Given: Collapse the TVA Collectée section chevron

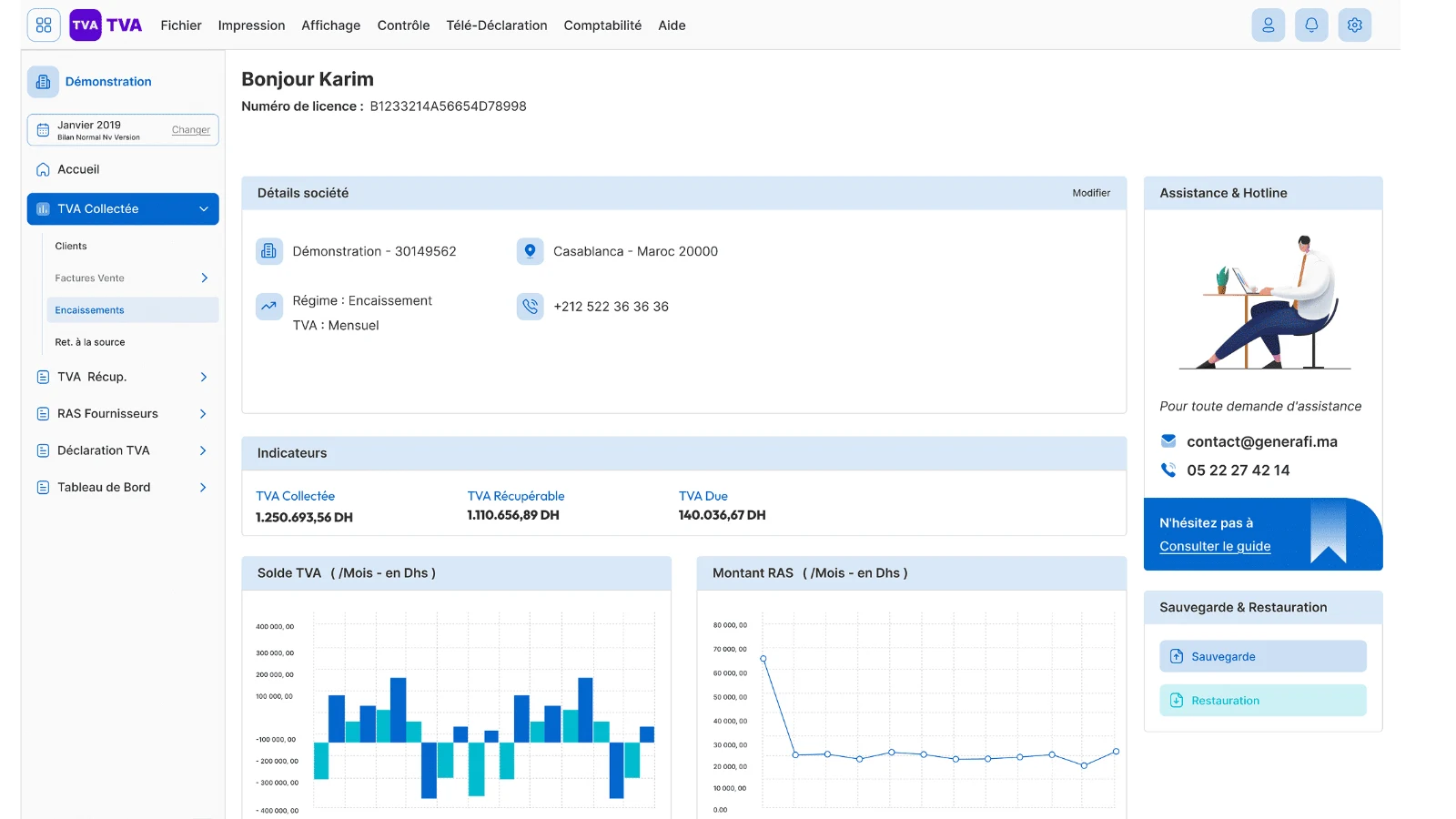Looking at the screenshot, I should (204, 209).
